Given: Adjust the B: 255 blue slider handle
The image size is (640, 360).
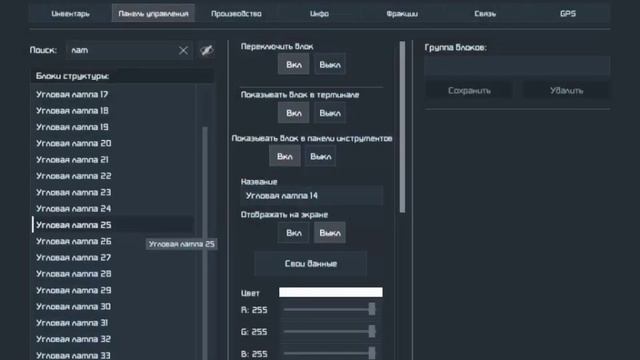Looking at the screenshot, I should click(x=372, y=353).
